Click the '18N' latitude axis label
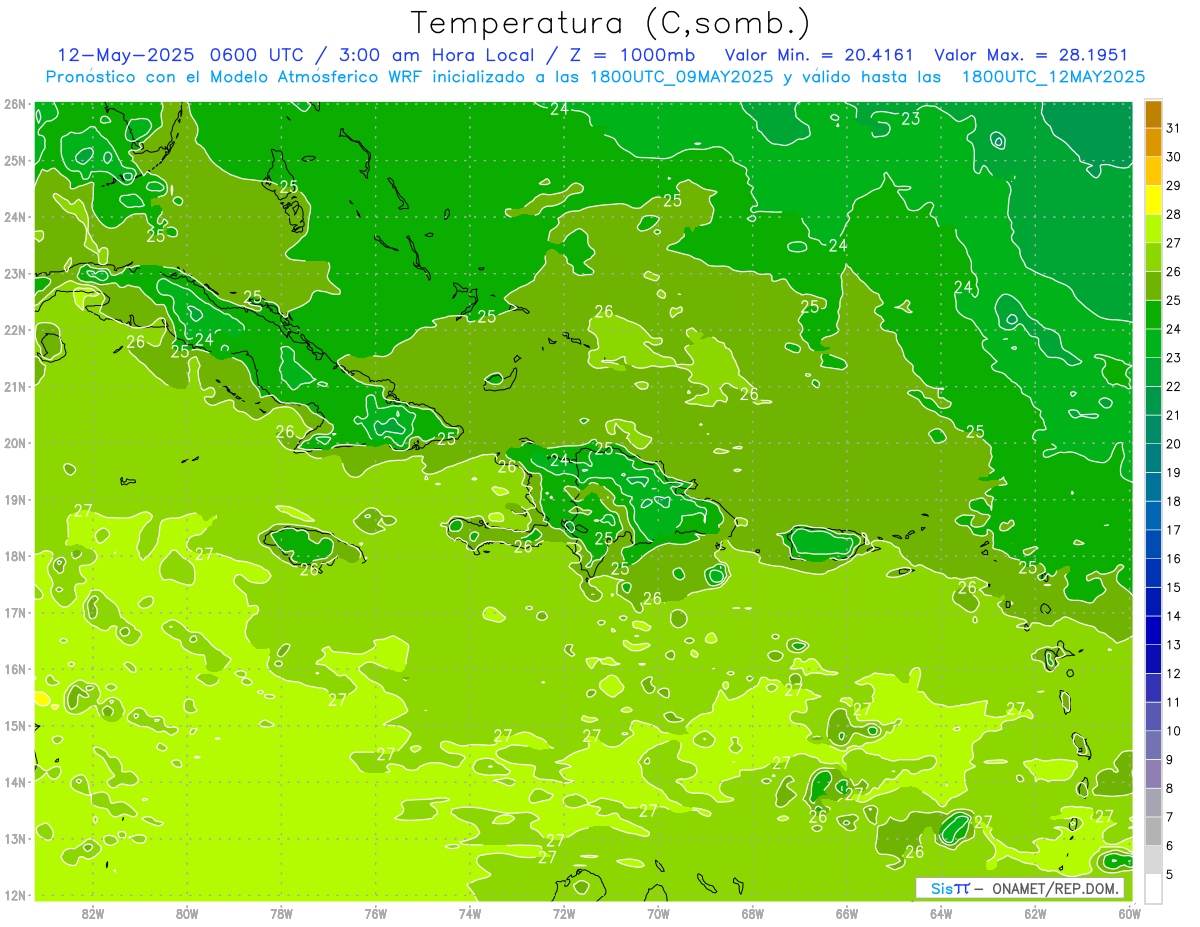The height and width of the screenshot is (927, 1200). (15, 556)
